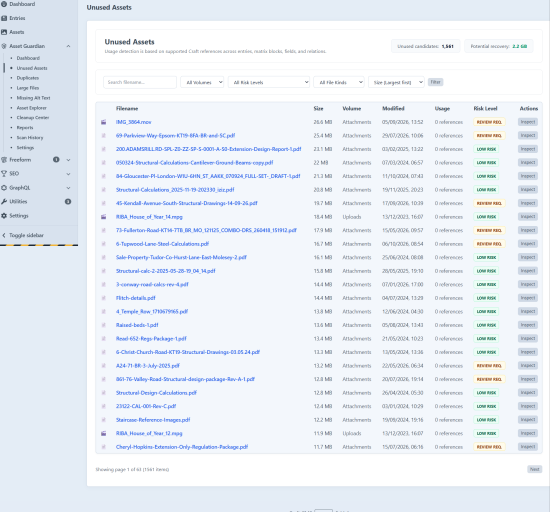Viewport: 550px width, 512px height.
Task: Click the 18.4 MB size cell
Action: (323, 217)
